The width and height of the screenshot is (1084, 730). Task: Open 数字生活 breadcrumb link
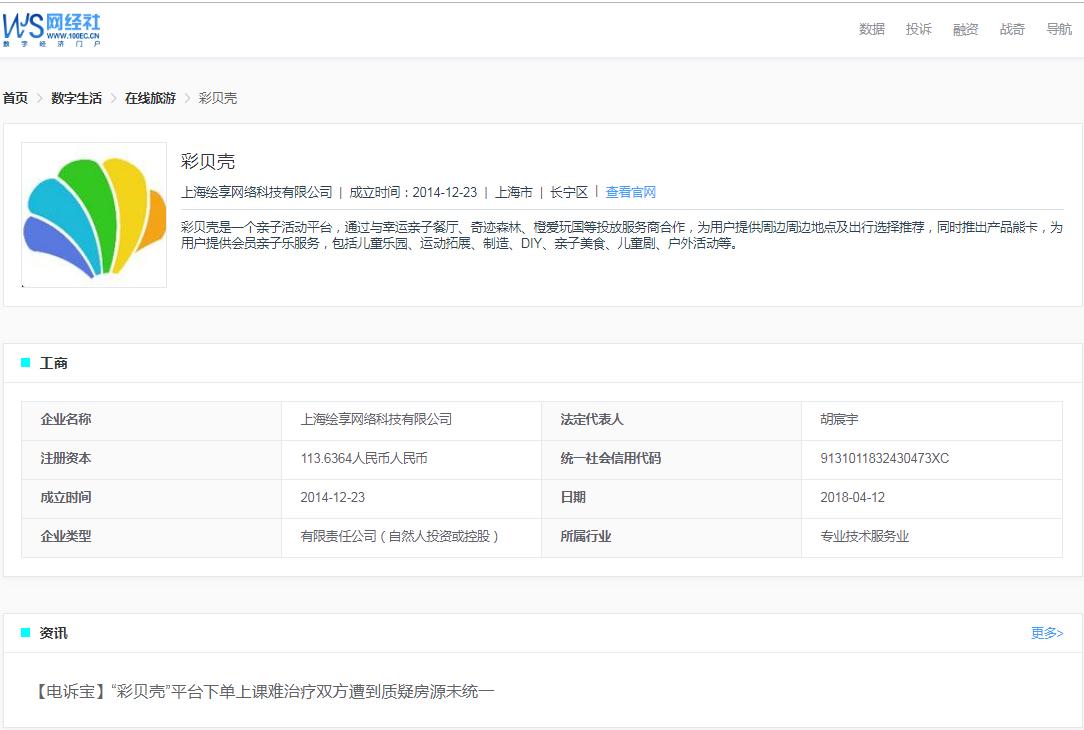pyautogui.click(x=76, y=98)
